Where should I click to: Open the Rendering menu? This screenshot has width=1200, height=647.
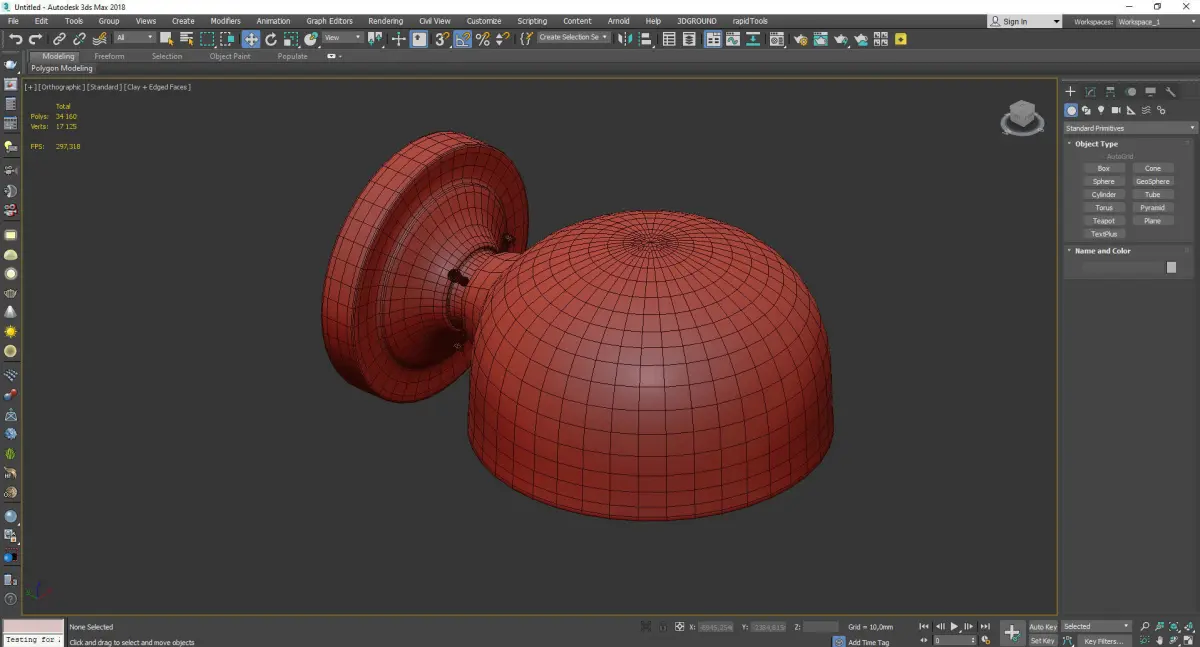[x=385, y=21]
